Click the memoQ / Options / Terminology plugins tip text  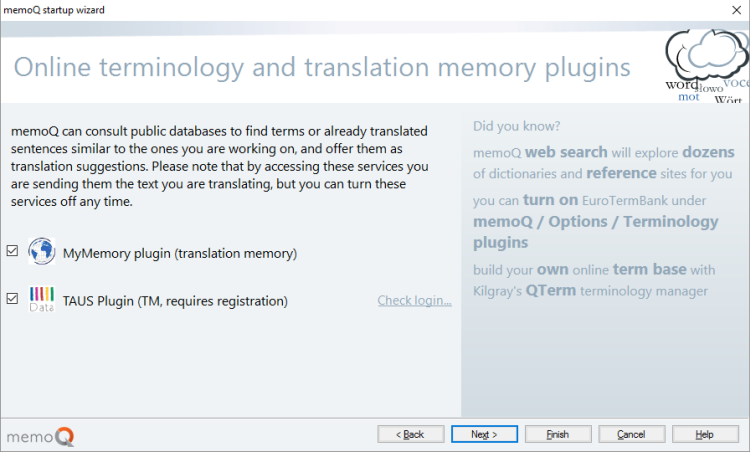(596, 232)
